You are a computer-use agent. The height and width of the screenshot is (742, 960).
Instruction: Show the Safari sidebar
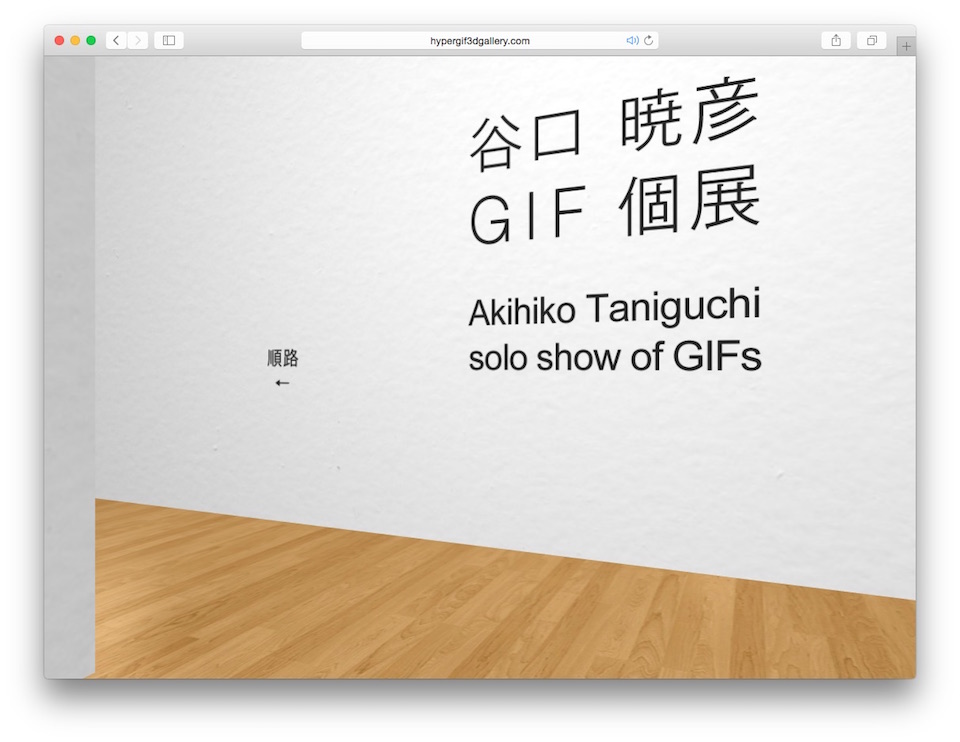pos(169,41)
